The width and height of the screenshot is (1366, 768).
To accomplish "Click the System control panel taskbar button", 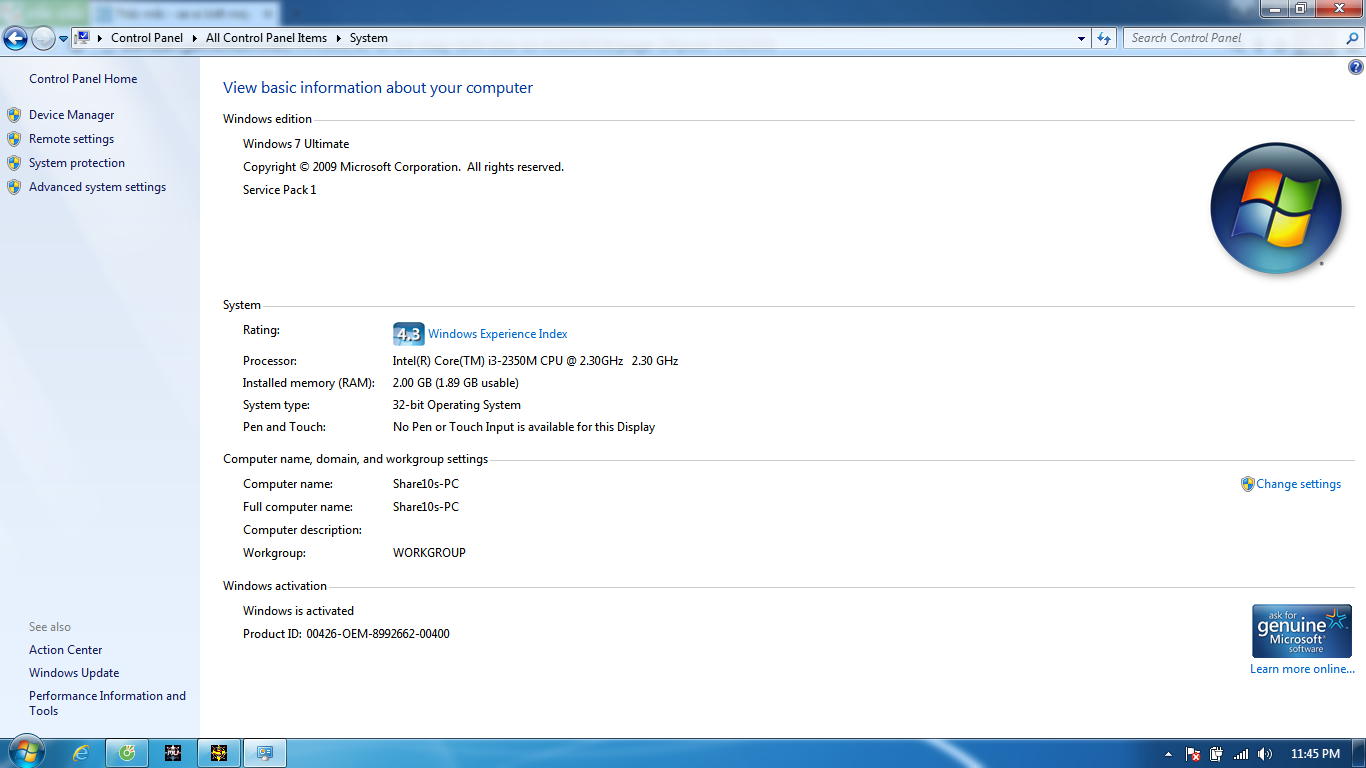I will click(x=265, y=753).
